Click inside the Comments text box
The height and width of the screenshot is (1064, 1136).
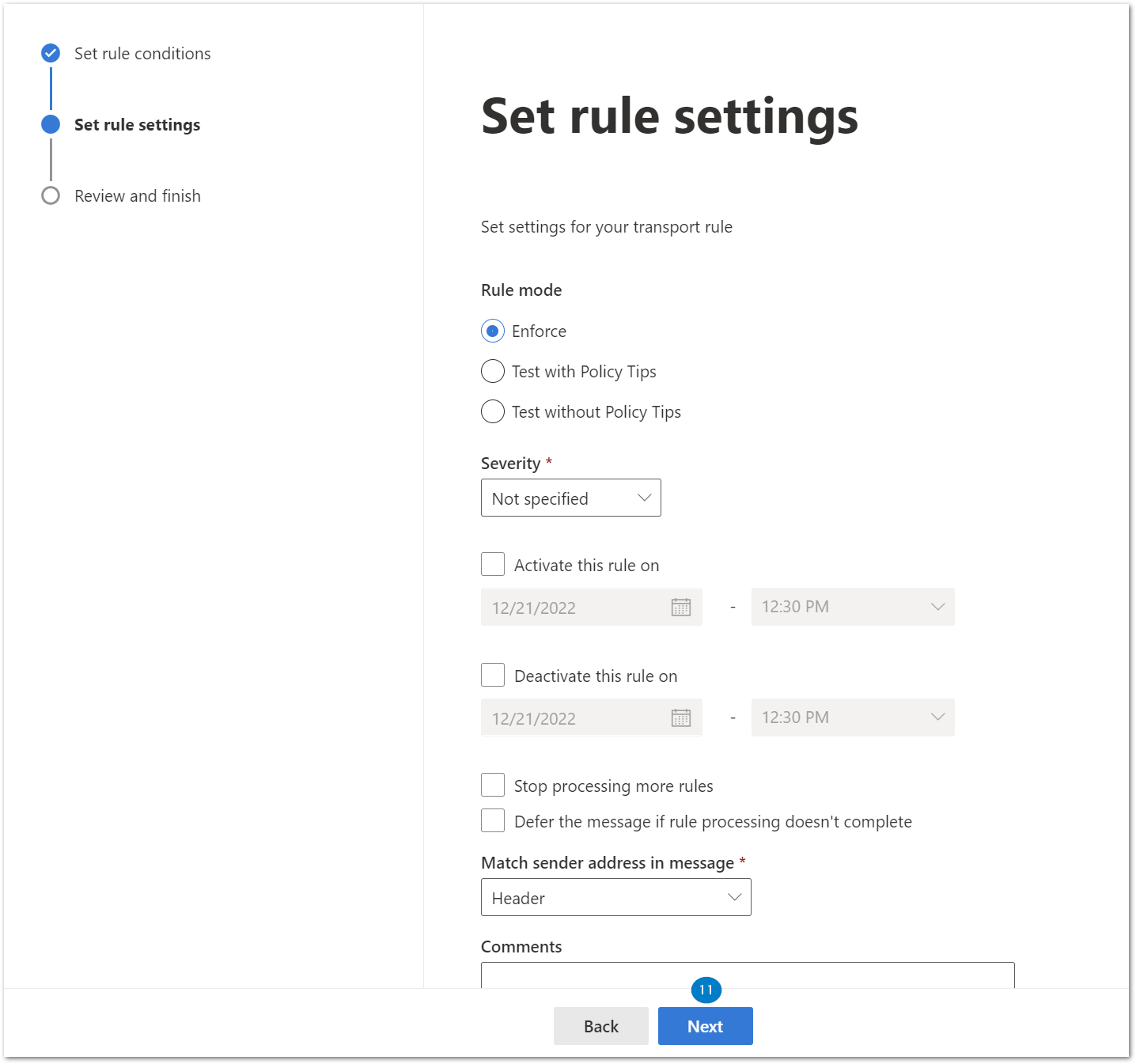point(748,975)
